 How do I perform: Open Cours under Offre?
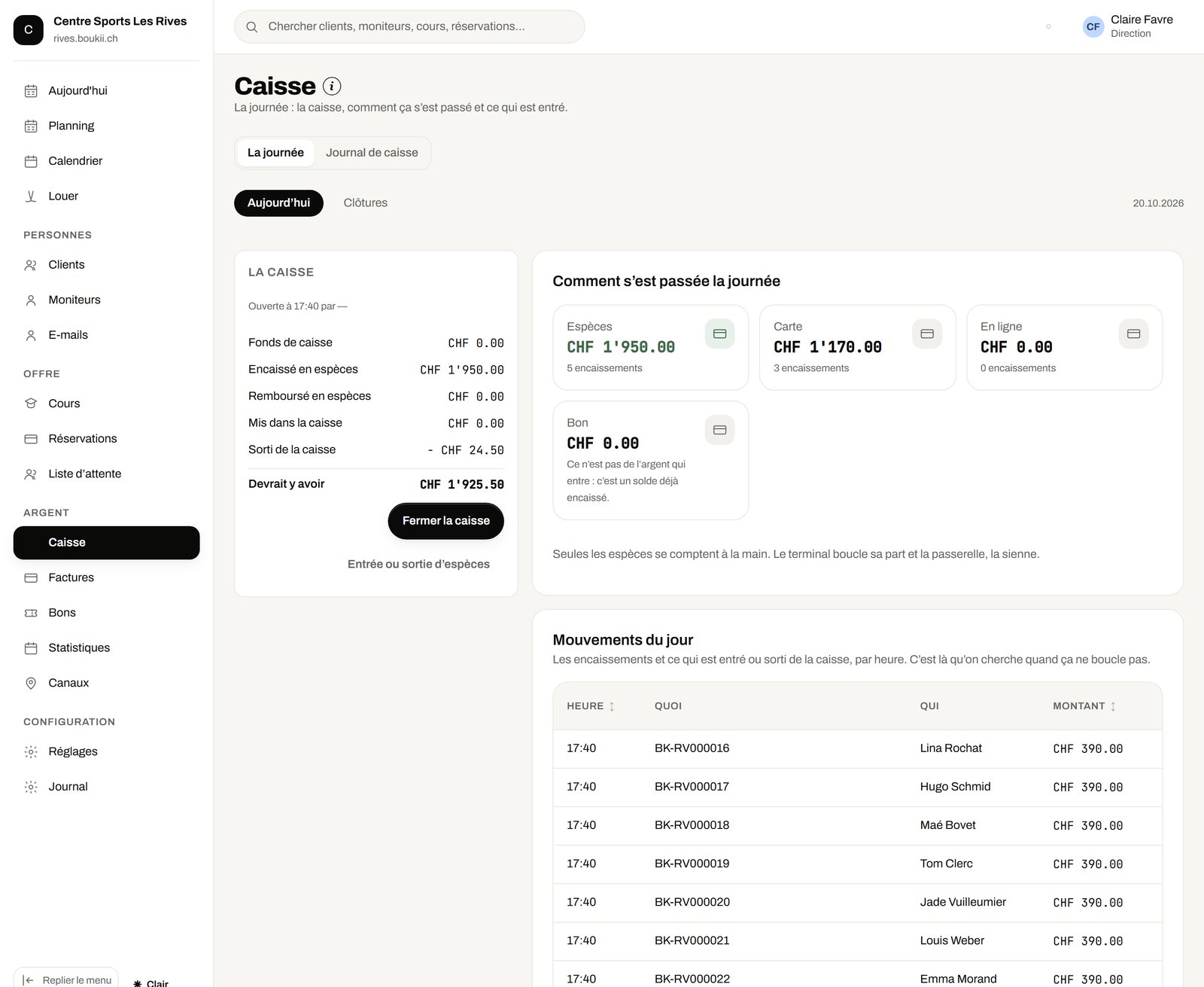click(x=106, y=404)
